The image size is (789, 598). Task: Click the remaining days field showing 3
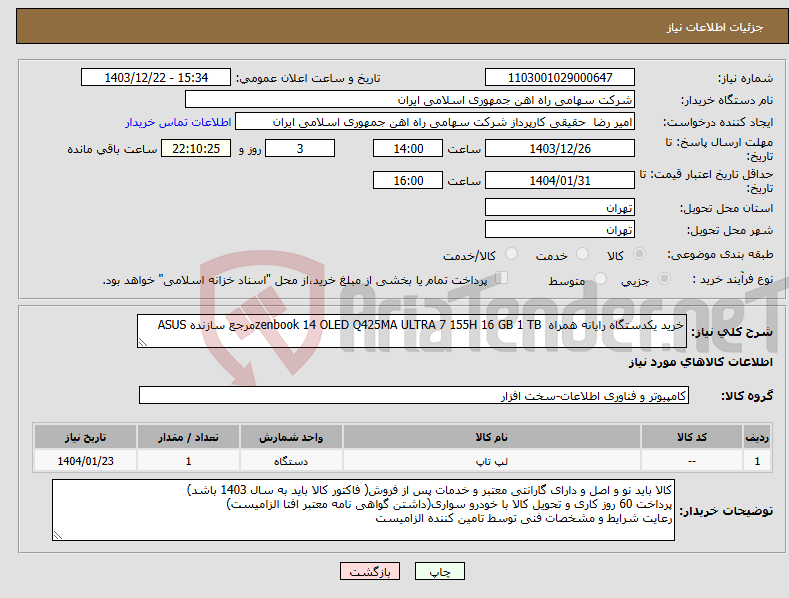[x=300, y=148]
